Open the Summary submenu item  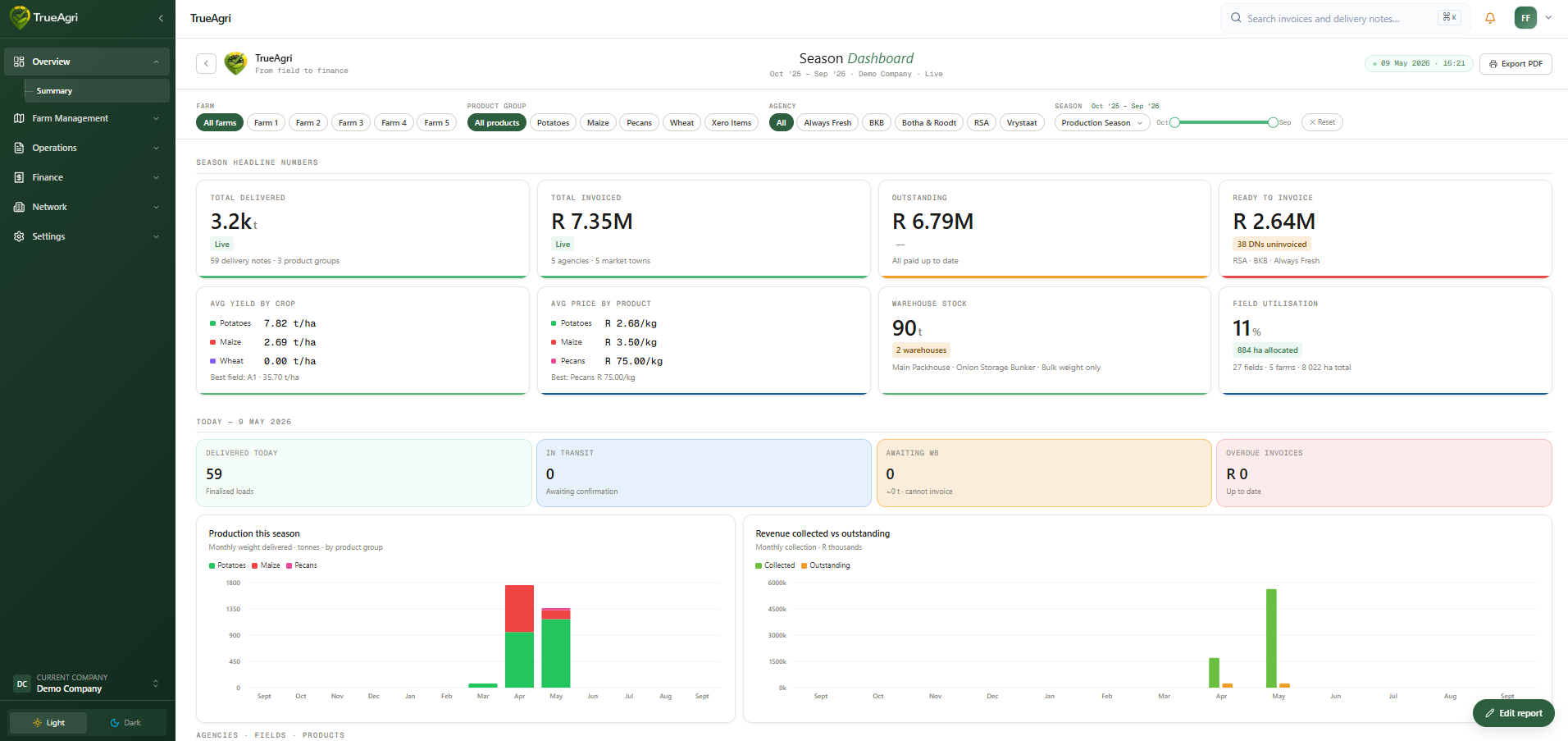pyautogui.click(x=97, y=91)
